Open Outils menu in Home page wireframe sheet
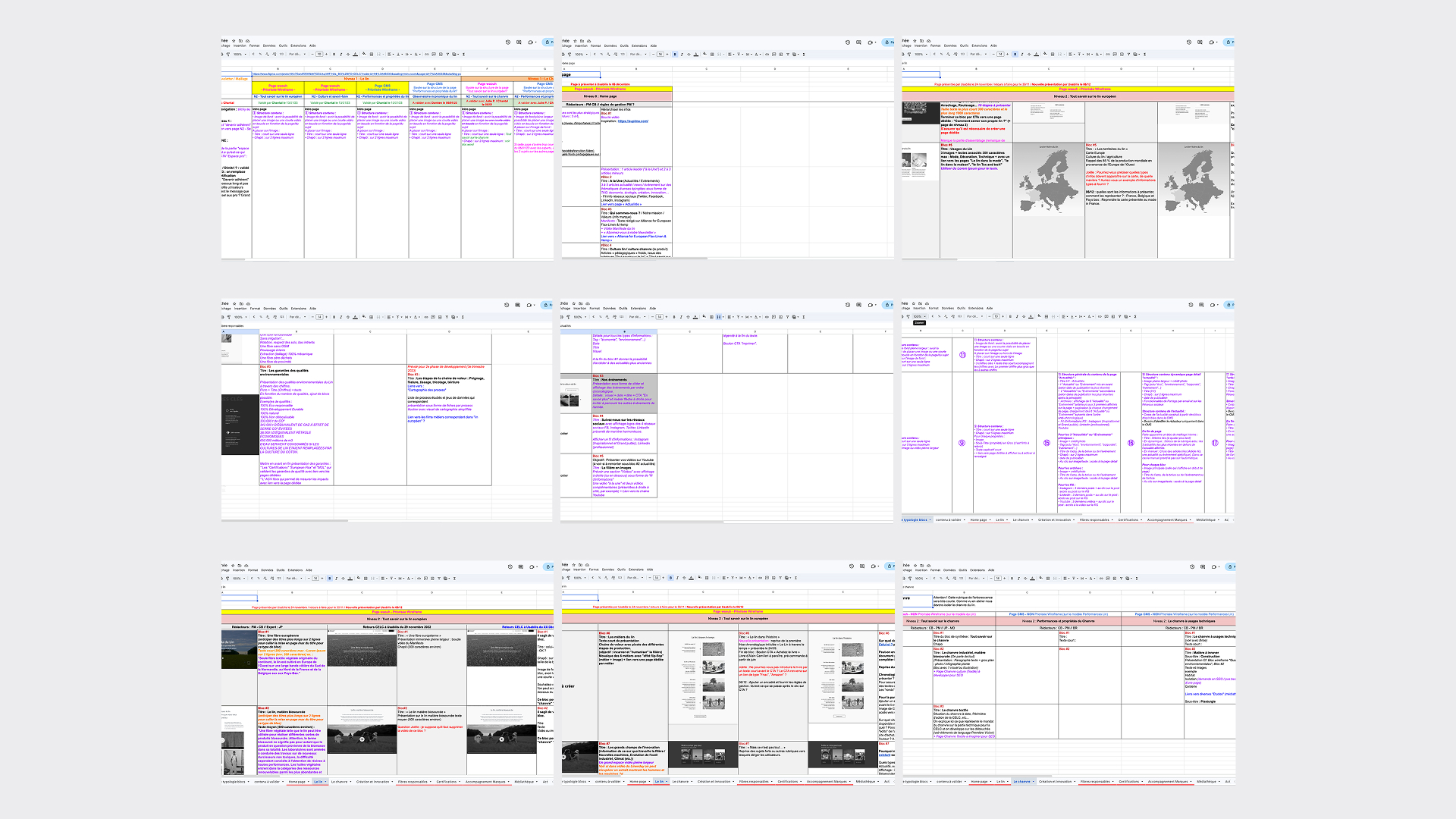Viewport: 1456px width, 819px height. 624,45
